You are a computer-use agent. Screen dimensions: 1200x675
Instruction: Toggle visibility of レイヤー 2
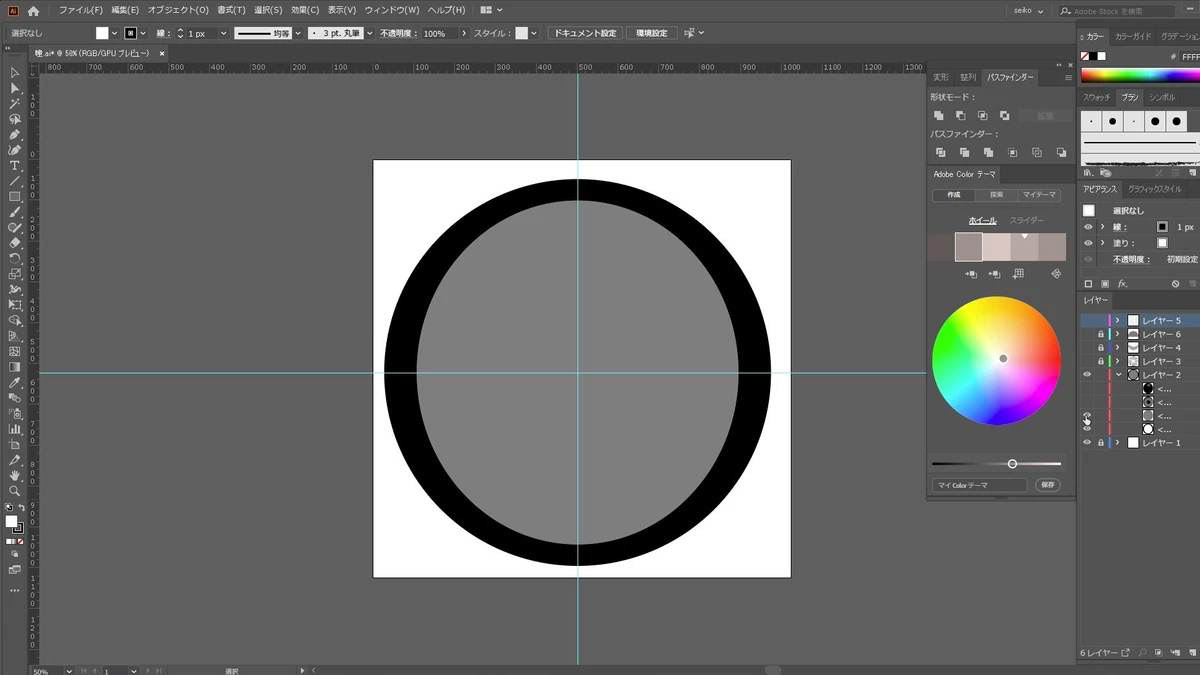1088,375
